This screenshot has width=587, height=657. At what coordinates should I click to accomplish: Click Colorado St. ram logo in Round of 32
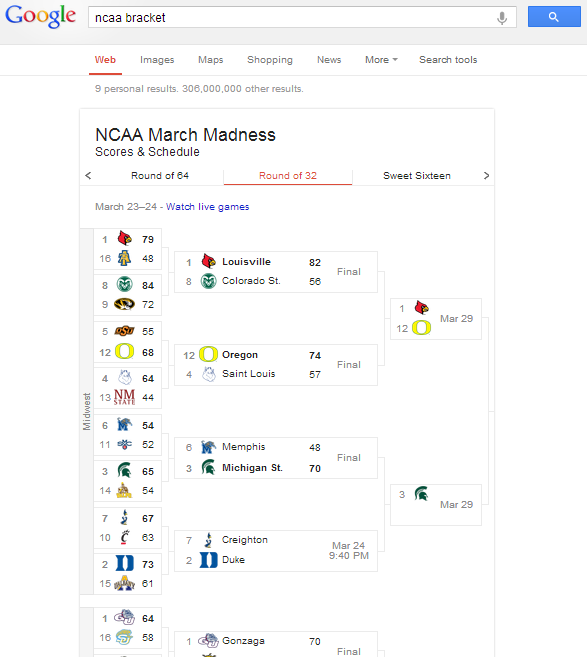coord(208,281)
